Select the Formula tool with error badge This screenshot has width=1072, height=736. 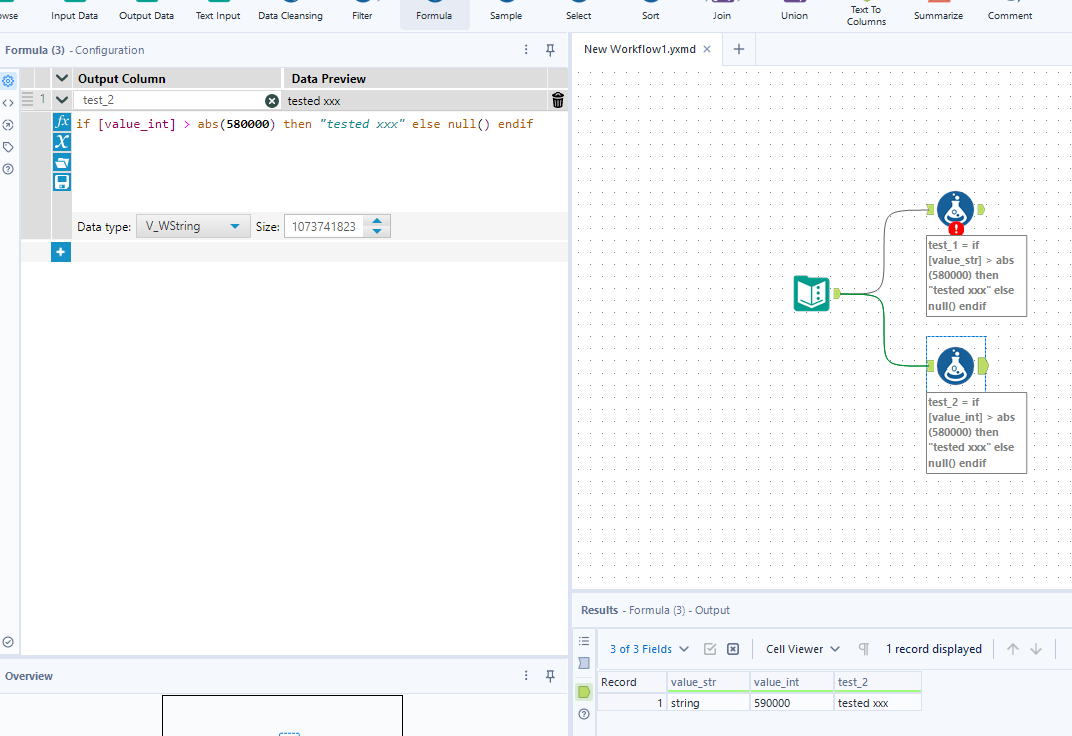955,210
